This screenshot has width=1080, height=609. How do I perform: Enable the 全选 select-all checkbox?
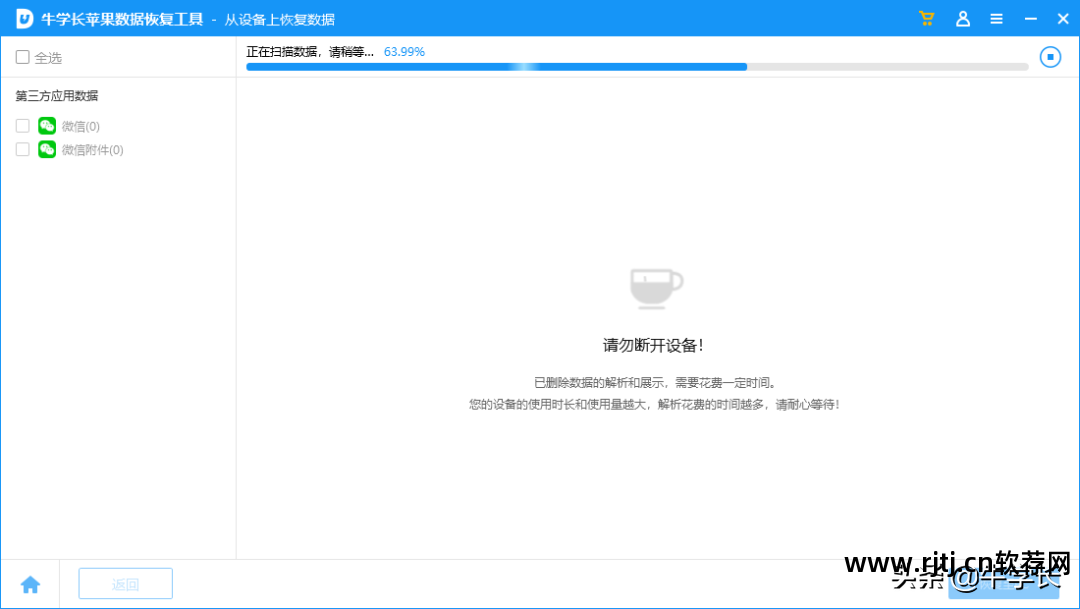21,57
